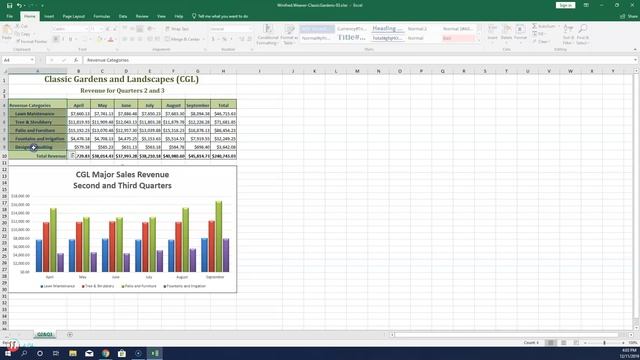
Task: Click the Save icon in title bar
Action: [x=9, y=5]
